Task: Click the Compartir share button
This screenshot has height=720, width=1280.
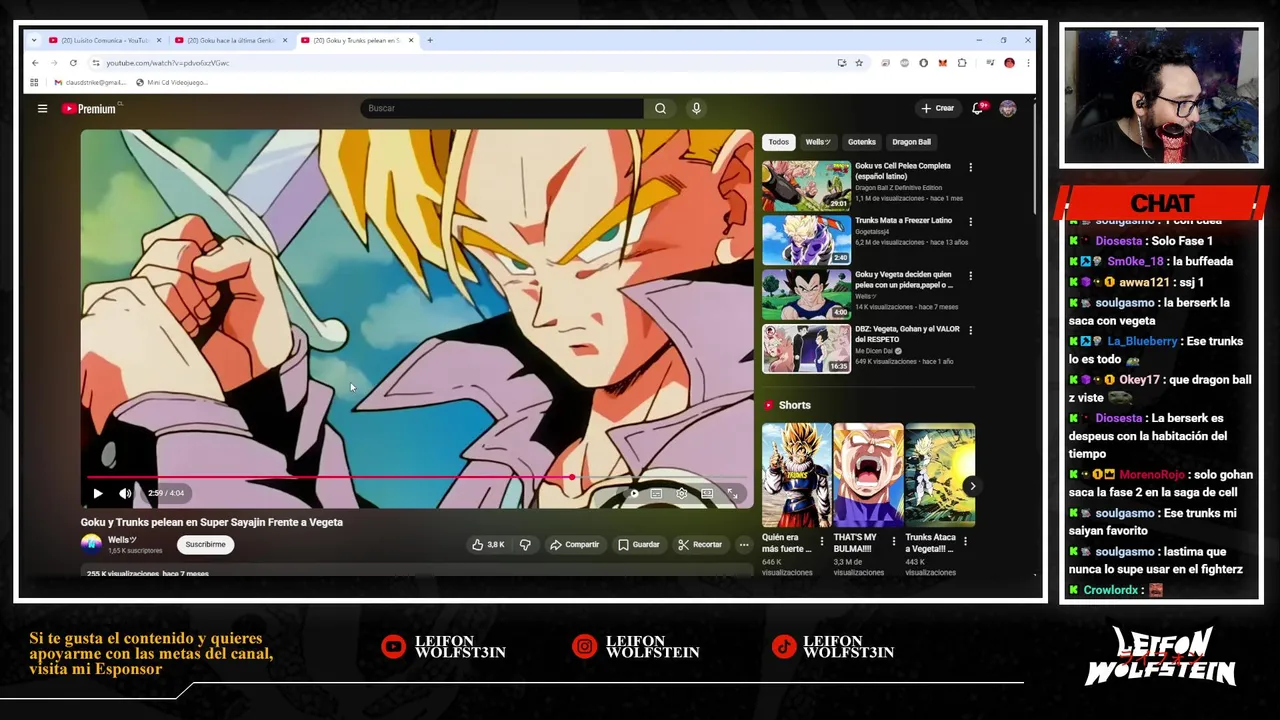Action: click(575, 545)
